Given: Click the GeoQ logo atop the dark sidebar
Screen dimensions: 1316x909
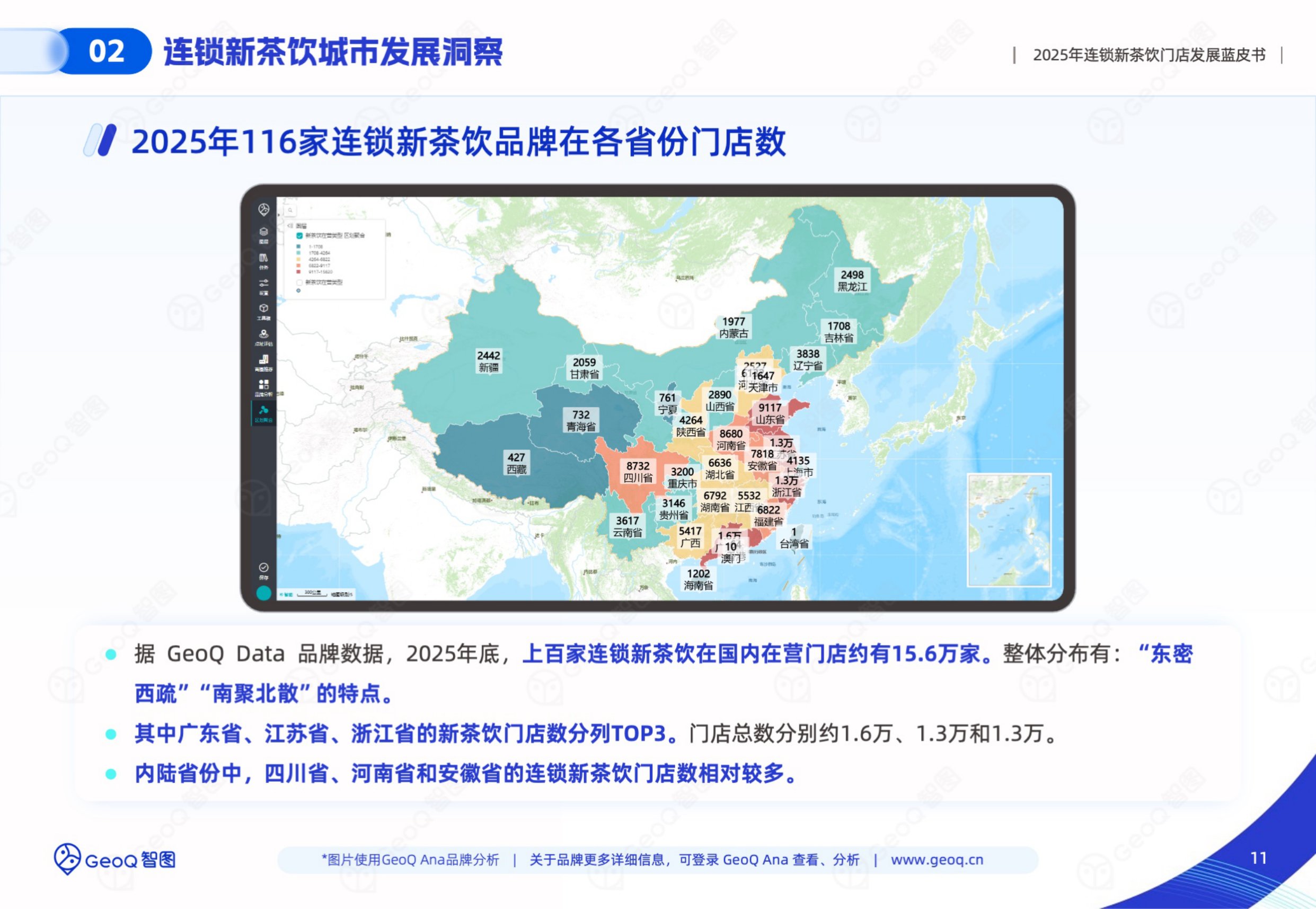Looking at the screenshot, I should click(x=263, y=209).
